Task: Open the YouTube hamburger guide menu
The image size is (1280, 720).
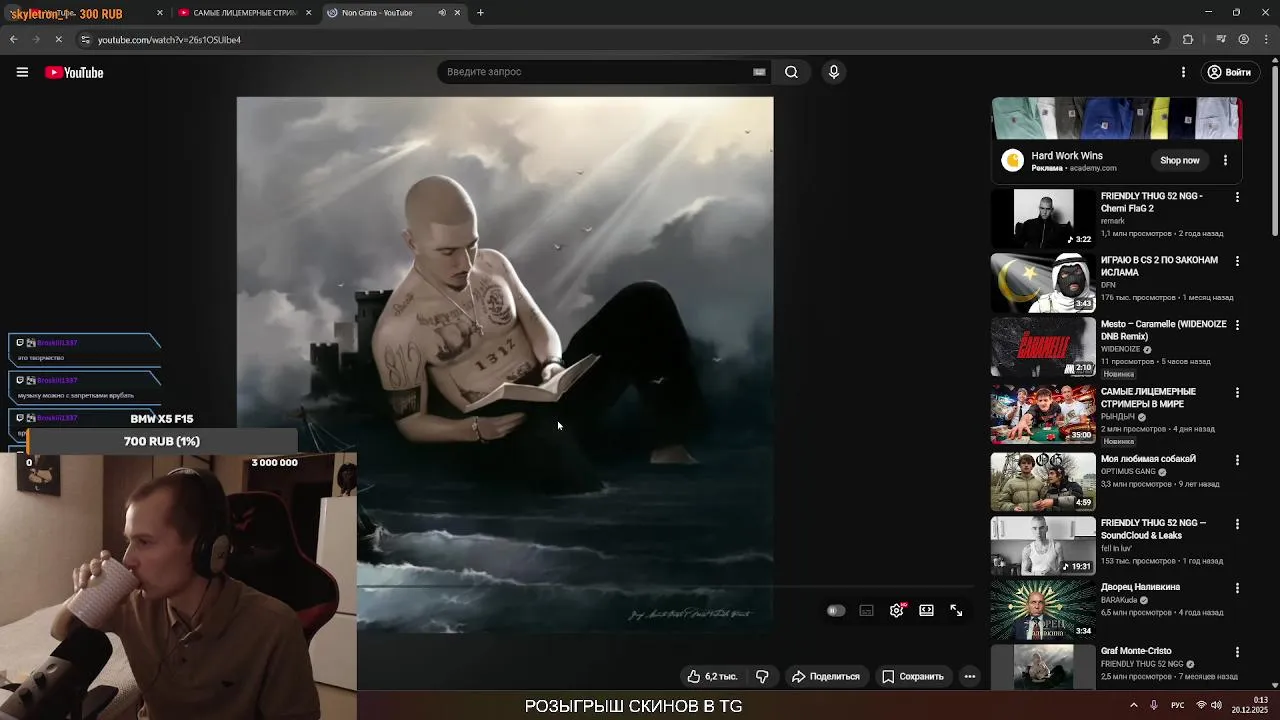Action: tap(22, 72)
